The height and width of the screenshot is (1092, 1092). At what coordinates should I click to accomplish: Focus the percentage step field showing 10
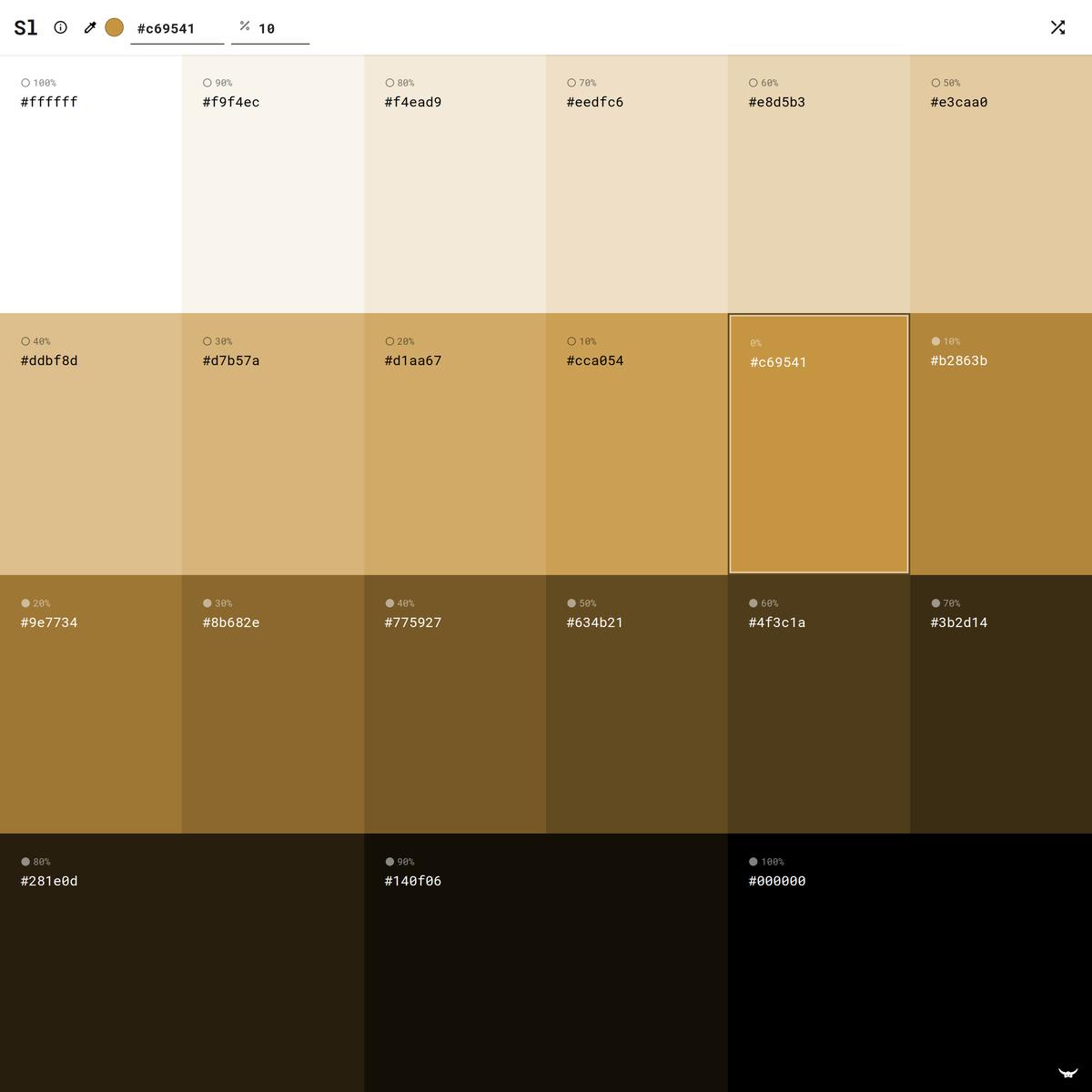click(x=280, y=28)
